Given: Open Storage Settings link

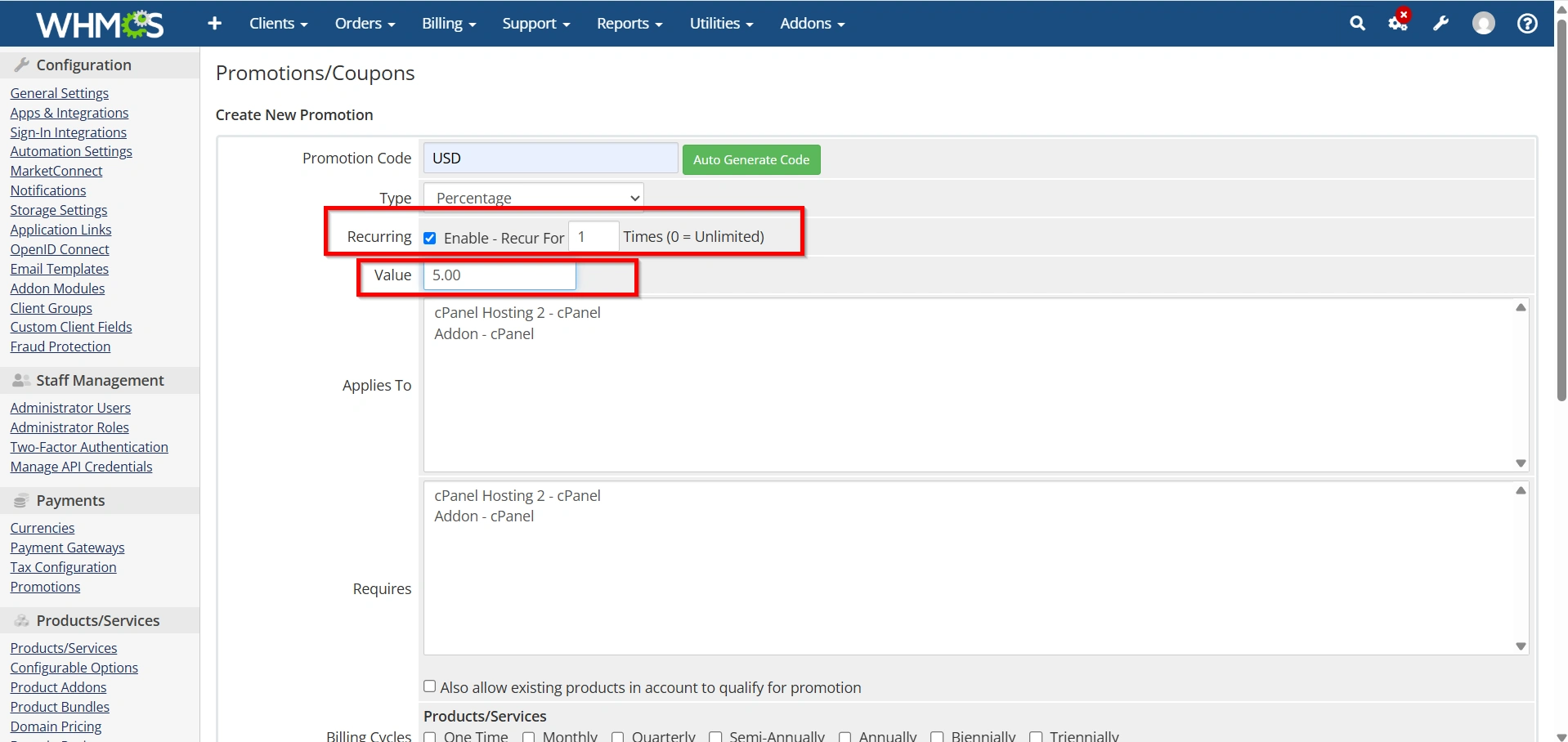Looking at the screenshot, I should 59,210.
